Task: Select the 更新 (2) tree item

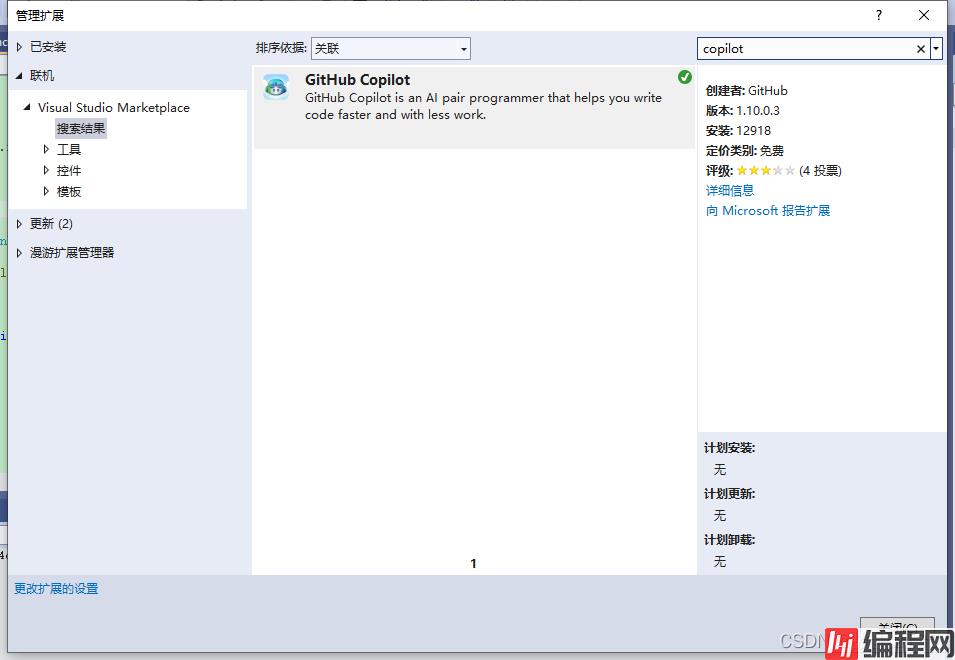Action: (x=51, y=224)
